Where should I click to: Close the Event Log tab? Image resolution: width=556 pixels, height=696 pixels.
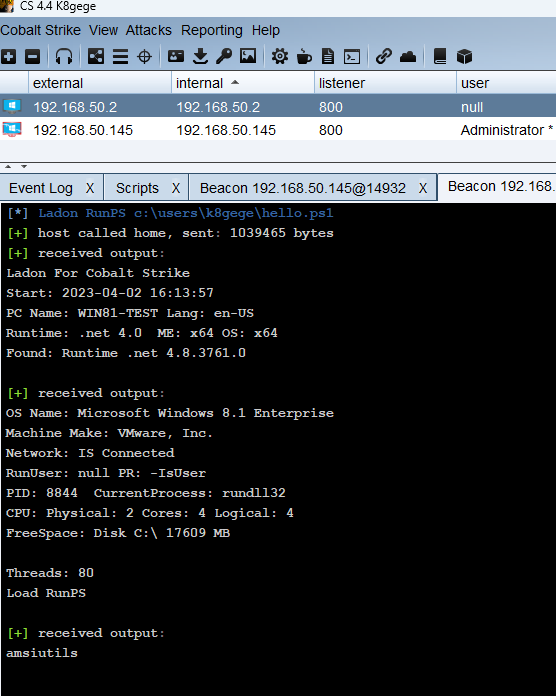click(90, 188)
